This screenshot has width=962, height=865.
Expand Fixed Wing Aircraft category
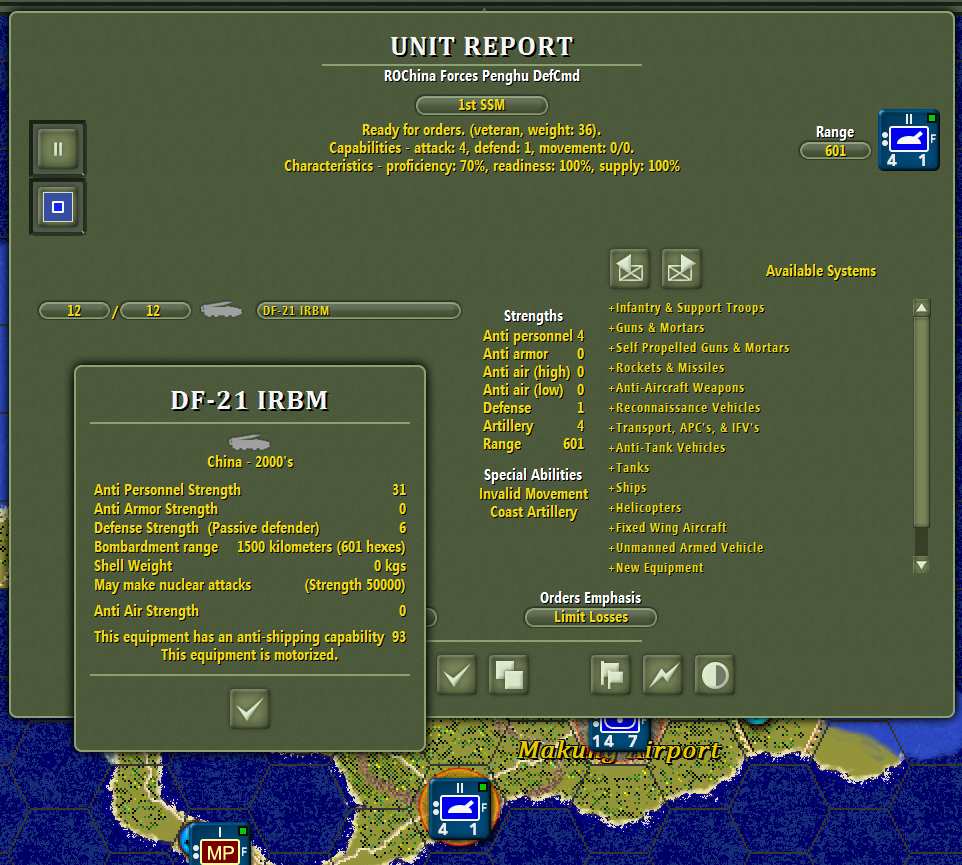668,528
